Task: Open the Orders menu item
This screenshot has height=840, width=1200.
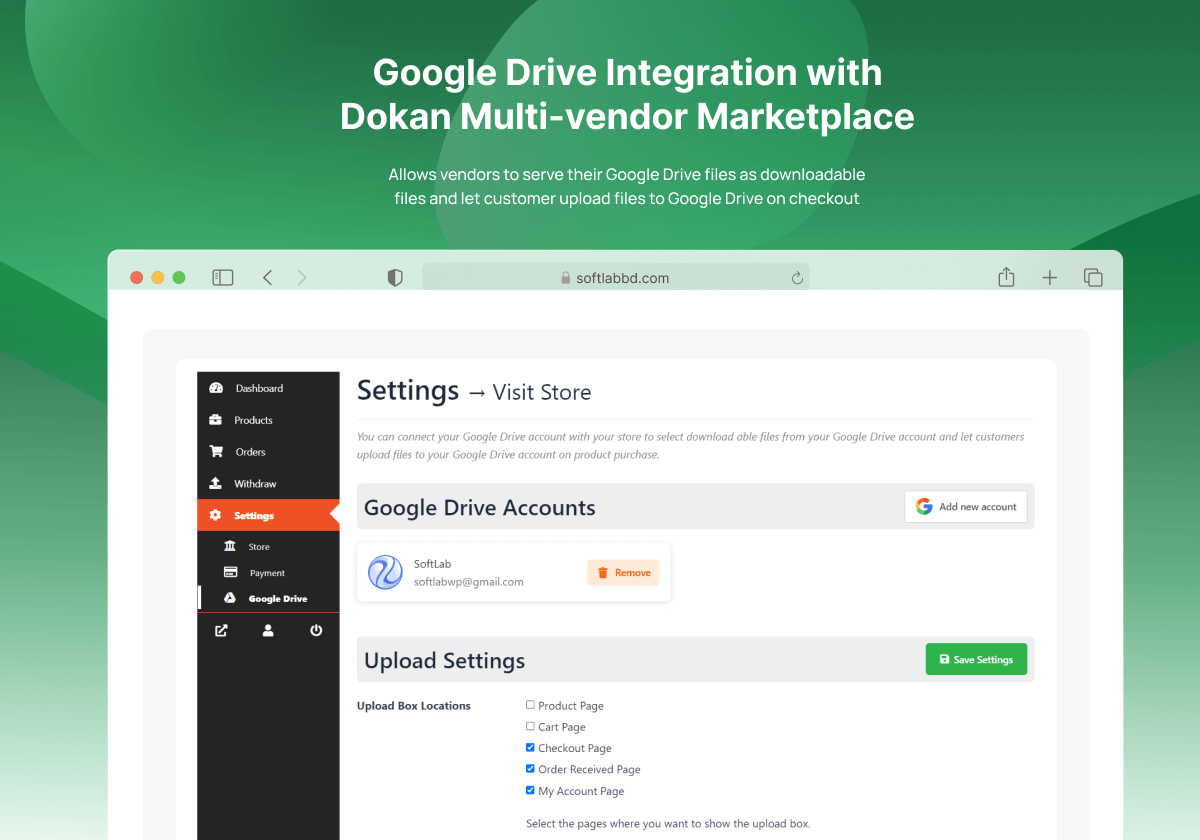Action: [268, 452]
